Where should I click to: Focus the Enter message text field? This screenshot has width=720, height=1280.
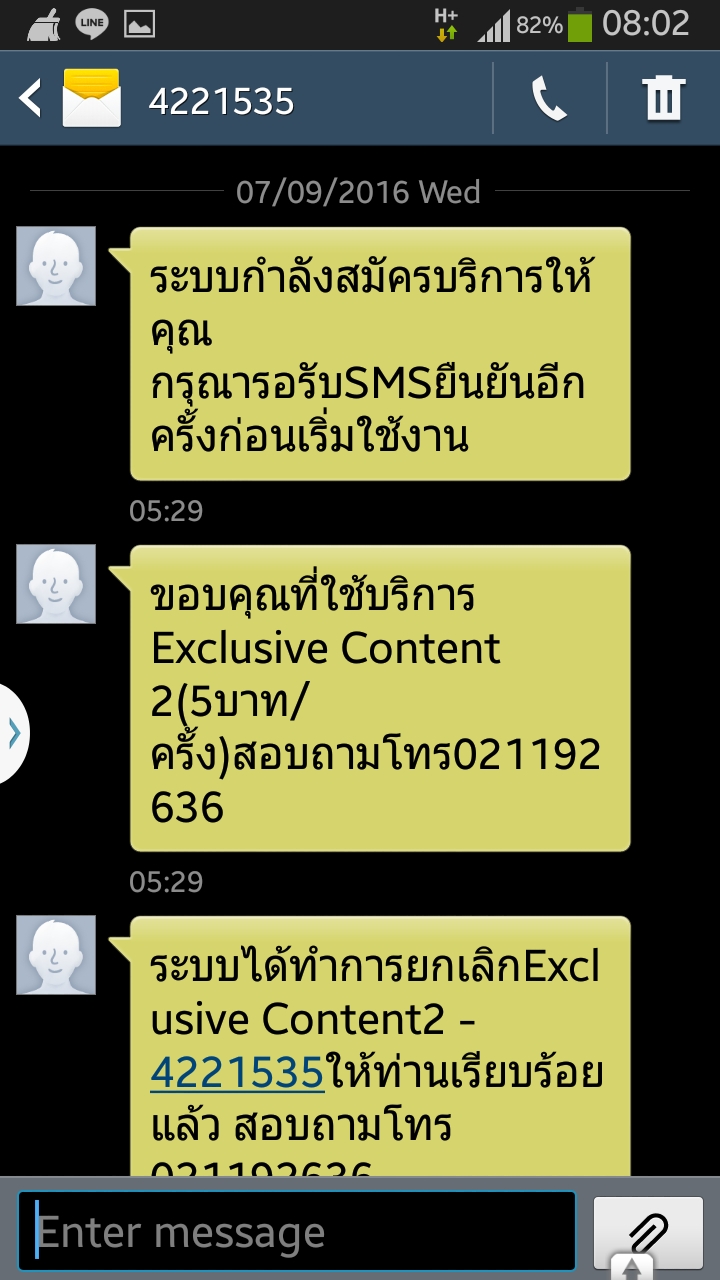tap(297, 1231)
